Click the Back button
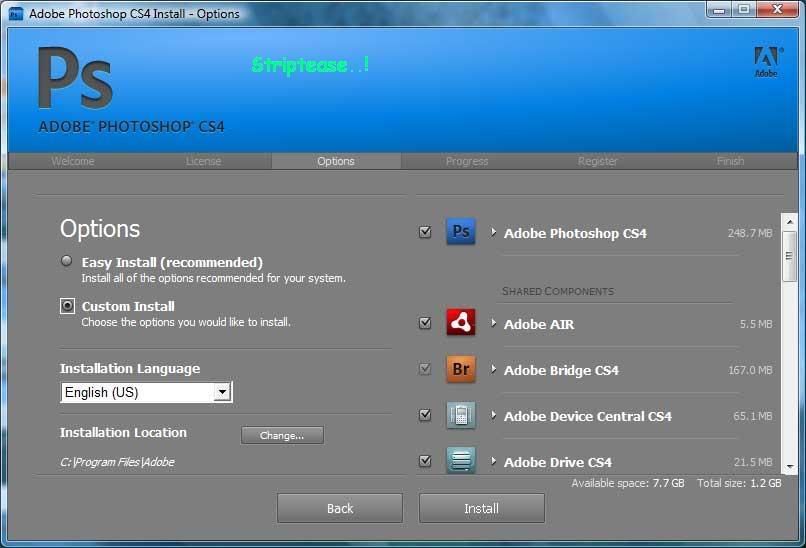This screenshot has width=806, height=548. tap(340, 508)
